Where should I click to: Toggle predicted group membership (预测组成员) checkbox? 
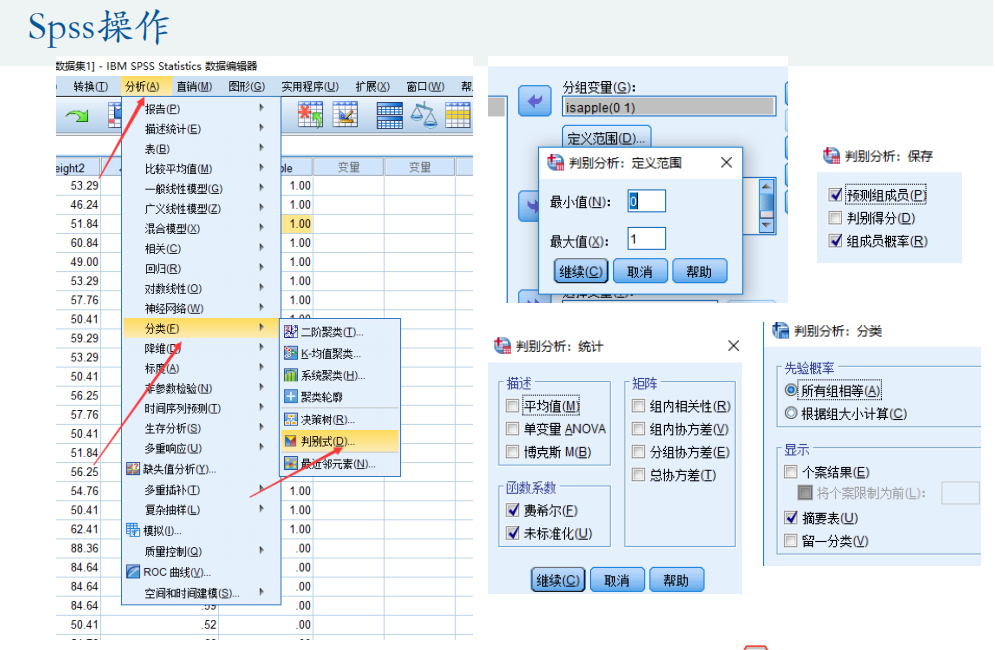[835, 195]
